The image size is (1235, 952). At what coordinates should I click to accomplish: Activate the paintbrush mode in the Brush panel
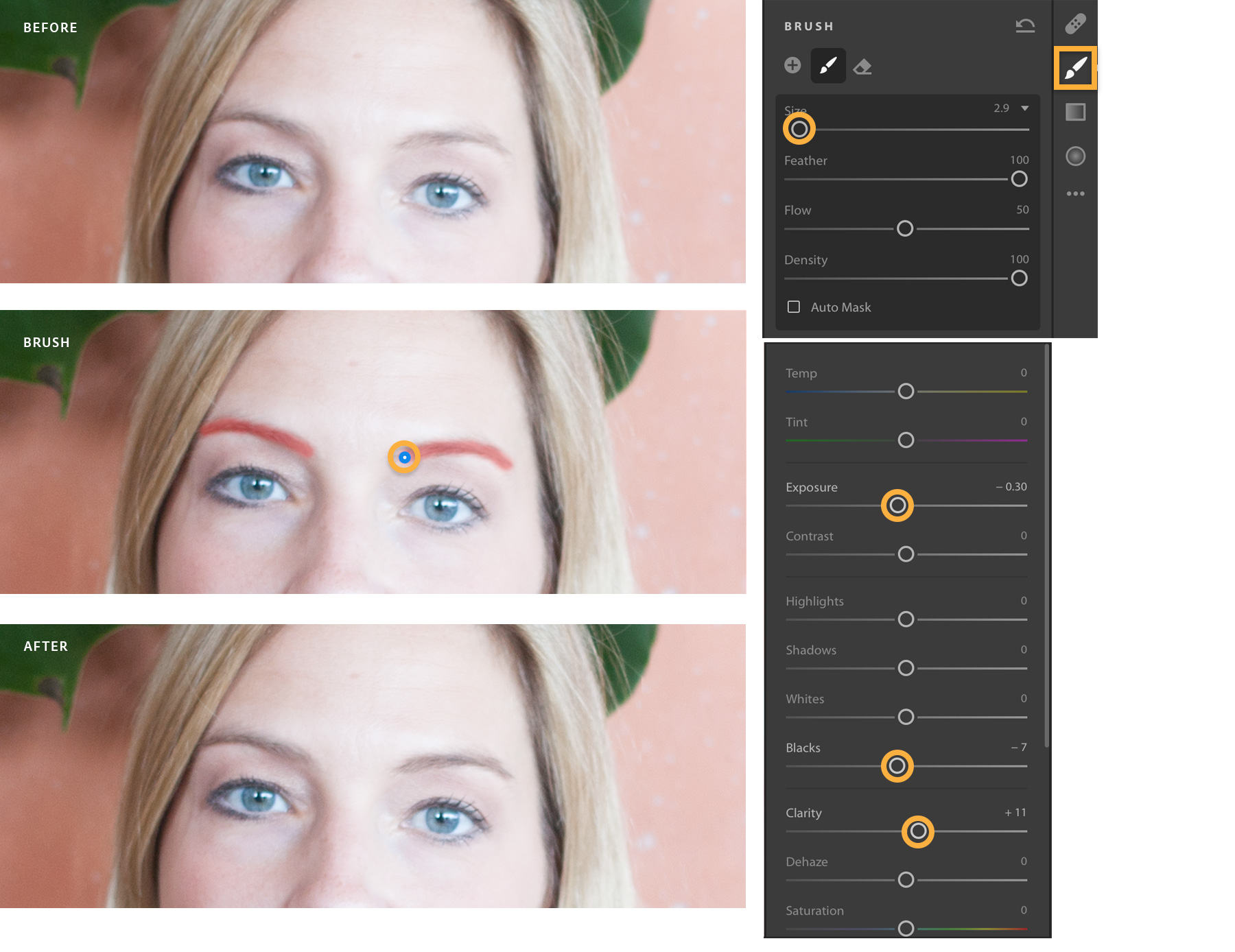828,67
